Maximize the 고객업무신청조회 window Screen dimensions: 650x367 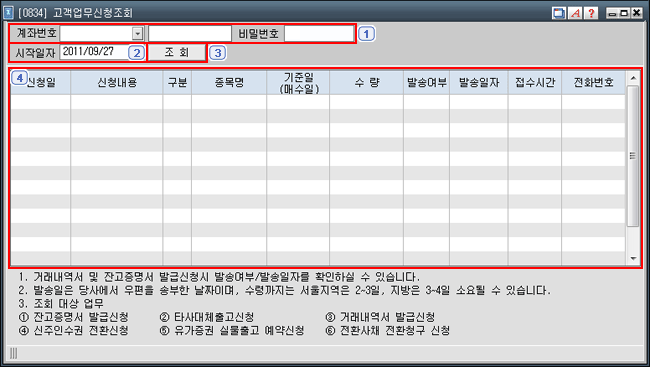(x=624, y=13)
